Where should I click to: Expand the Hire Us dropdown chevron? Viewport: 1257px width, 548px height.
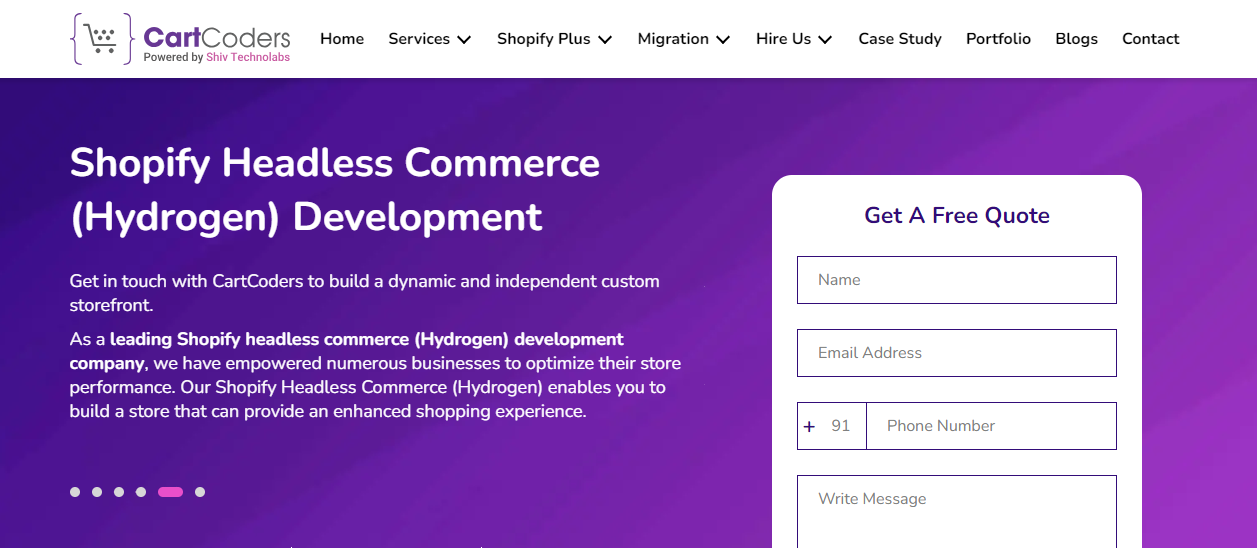825,40
